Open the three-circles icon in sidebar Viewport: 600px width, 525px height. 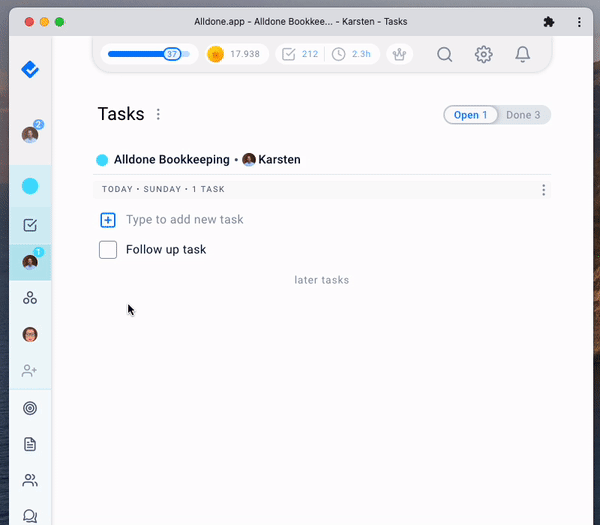click(30, 298)
